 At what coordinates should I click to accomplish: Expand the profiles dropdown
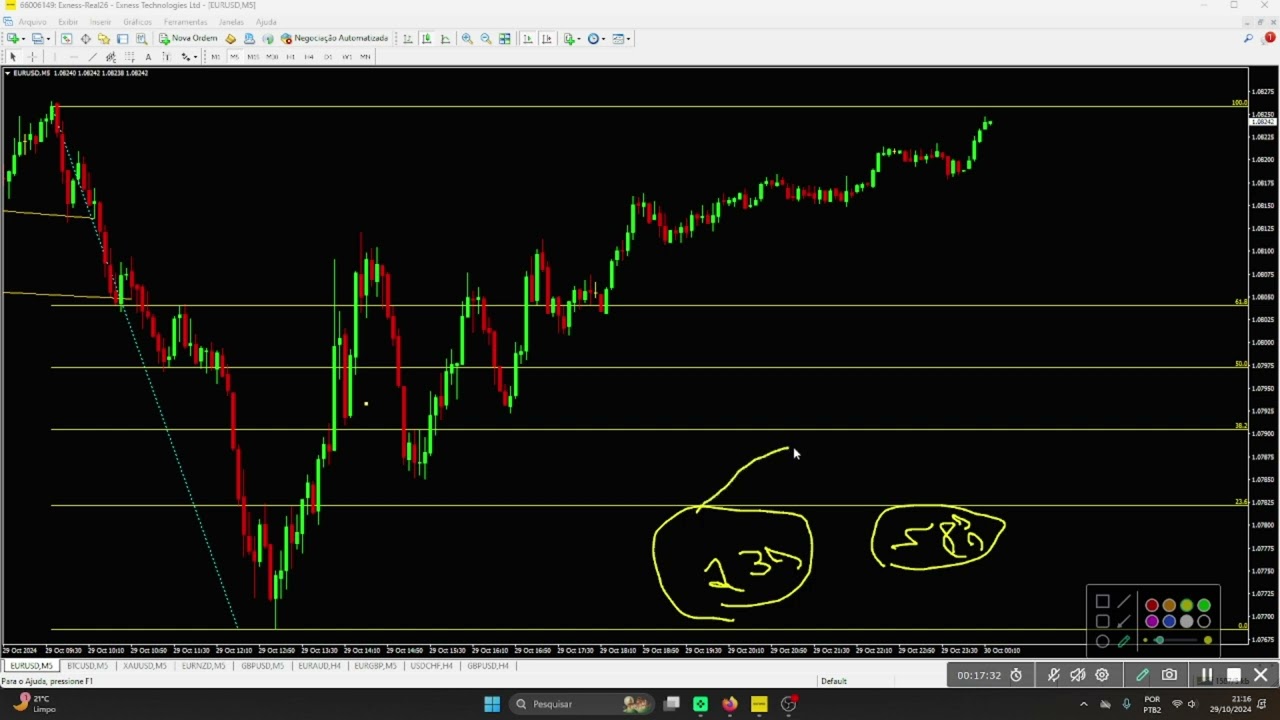[x=48, y=38]
